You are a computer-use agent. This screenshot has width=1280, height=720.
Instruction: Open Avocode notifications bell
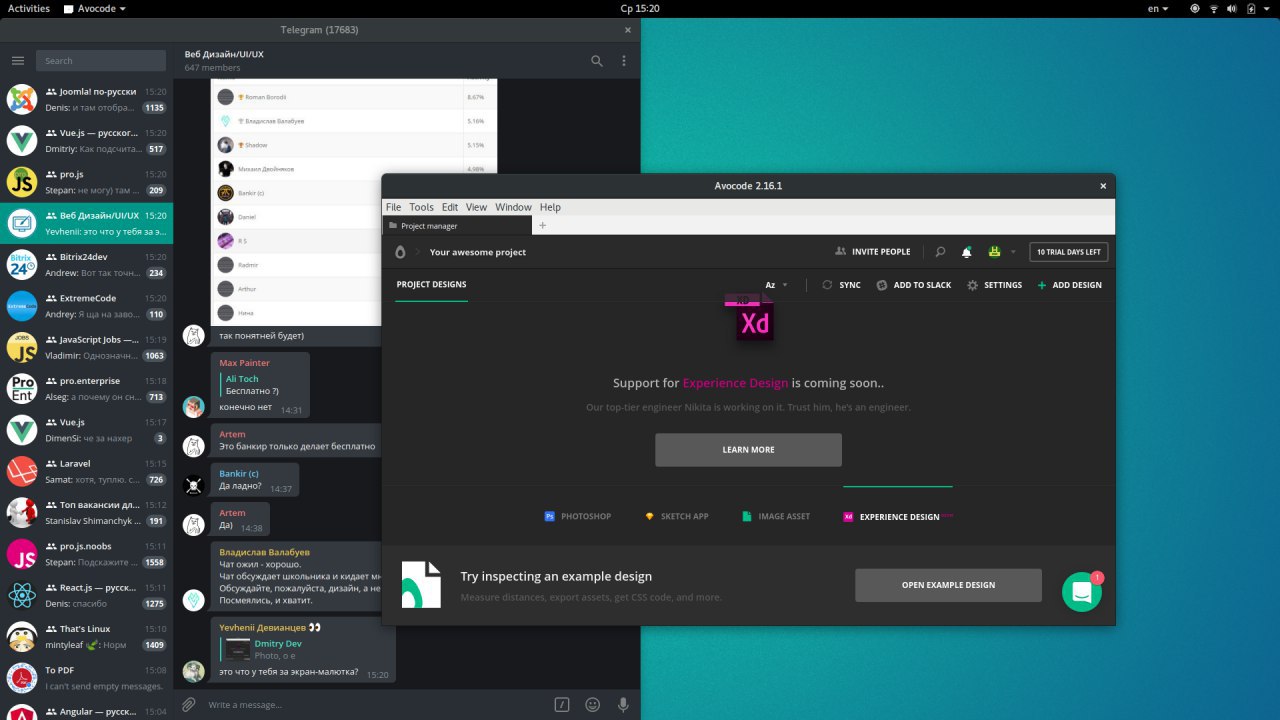pyautogui.click(x=967, y=252)
